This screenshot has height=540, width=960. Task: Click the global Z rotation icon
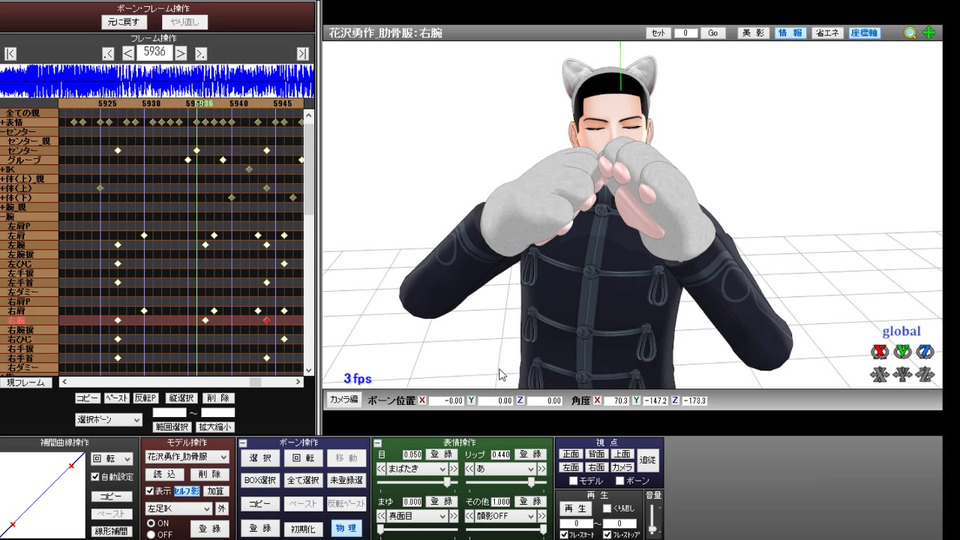pos(925,351)
